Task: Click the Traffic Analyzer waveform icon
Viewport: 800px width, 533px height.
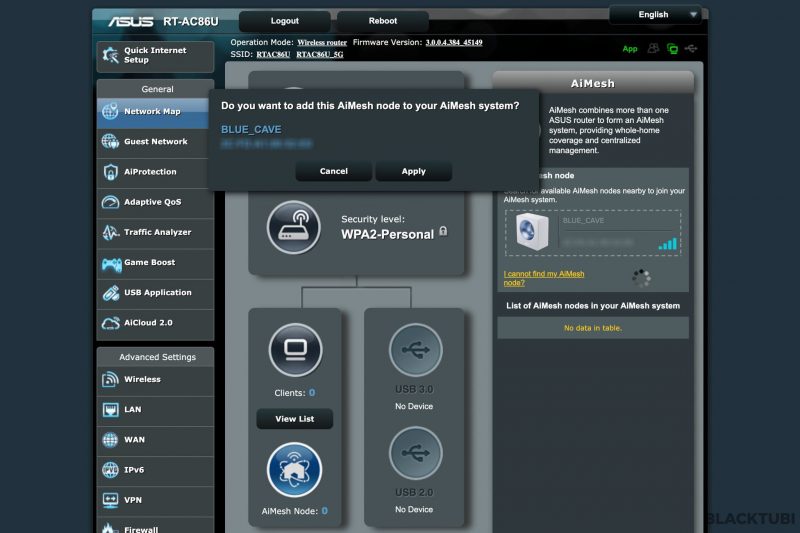Action: pyautogui.click(x=110, y=233)
